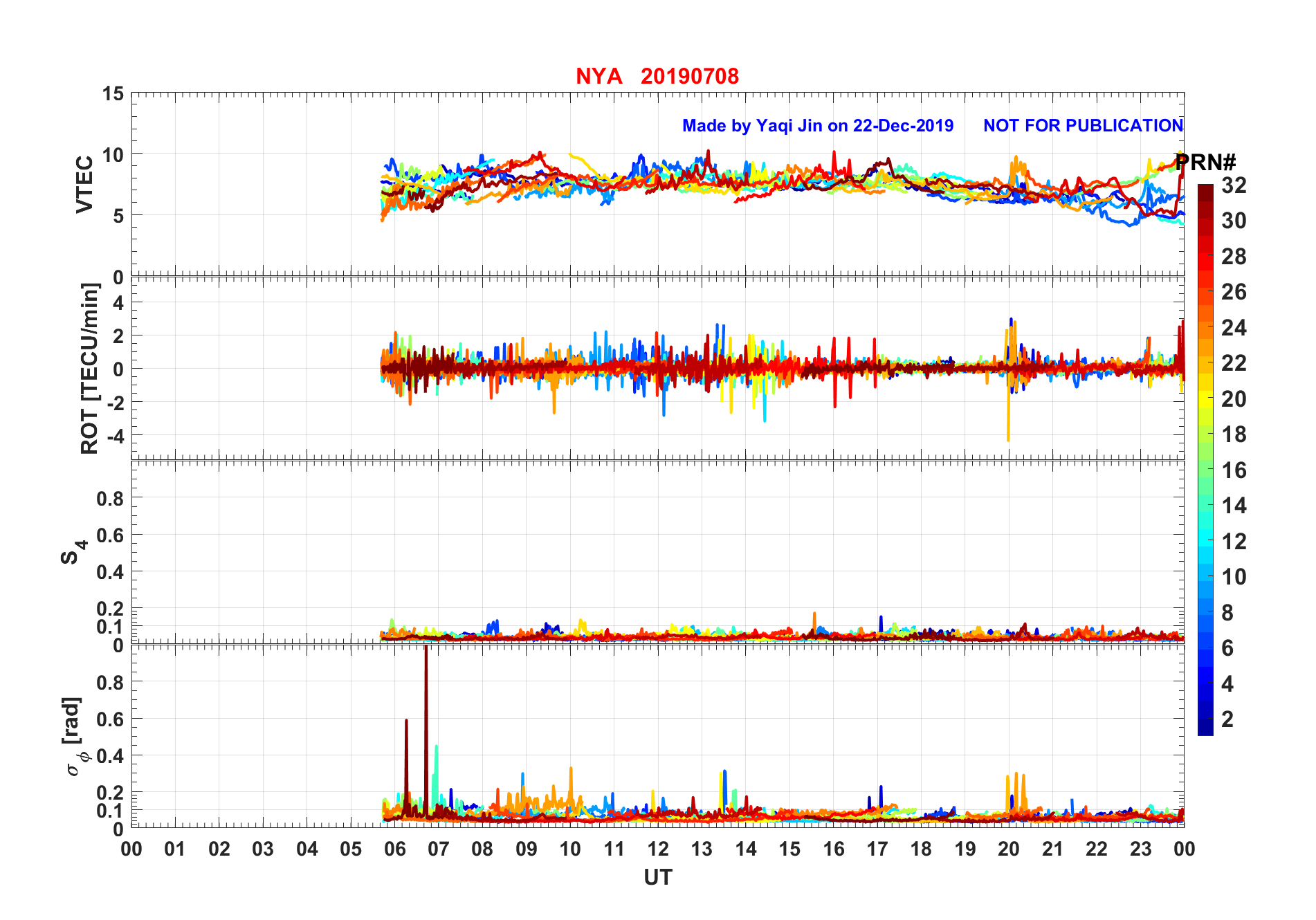The height and width of the screenshot is (920, 1316).
Task: Click the x-axis tick label "12"
Action: tap(658, 849)
